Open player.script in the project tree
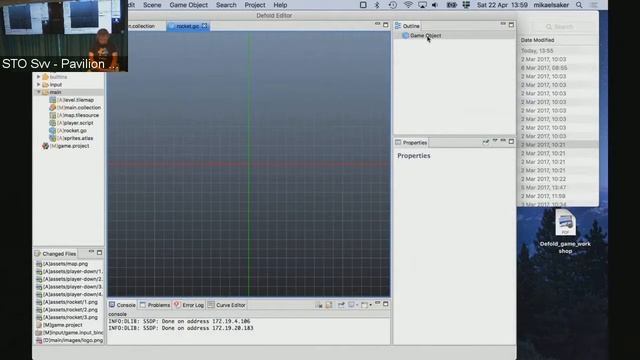Screen dimensions: 640x360 (75, 123)
